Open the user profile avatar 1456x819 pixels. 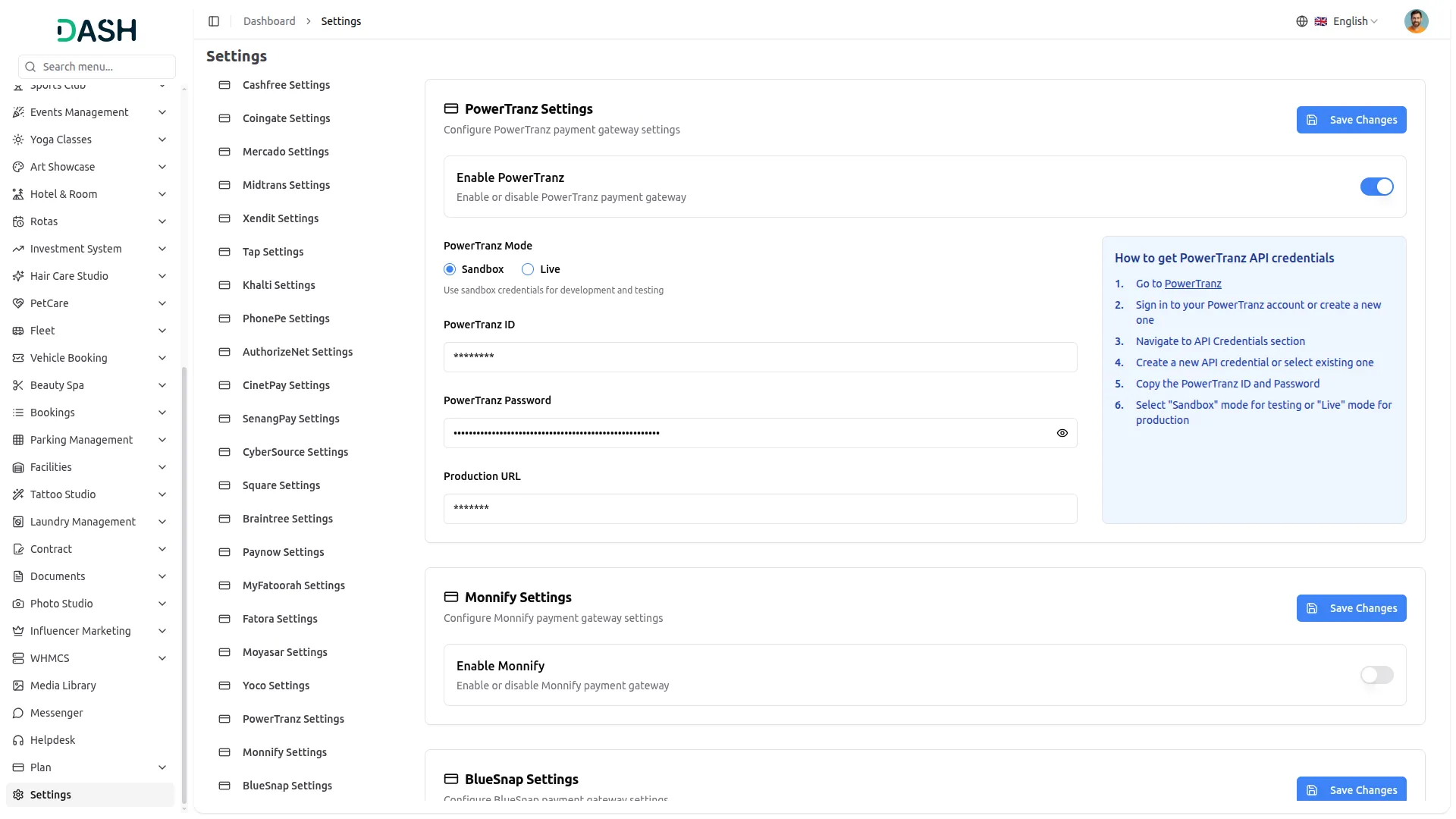(1416, 21)
